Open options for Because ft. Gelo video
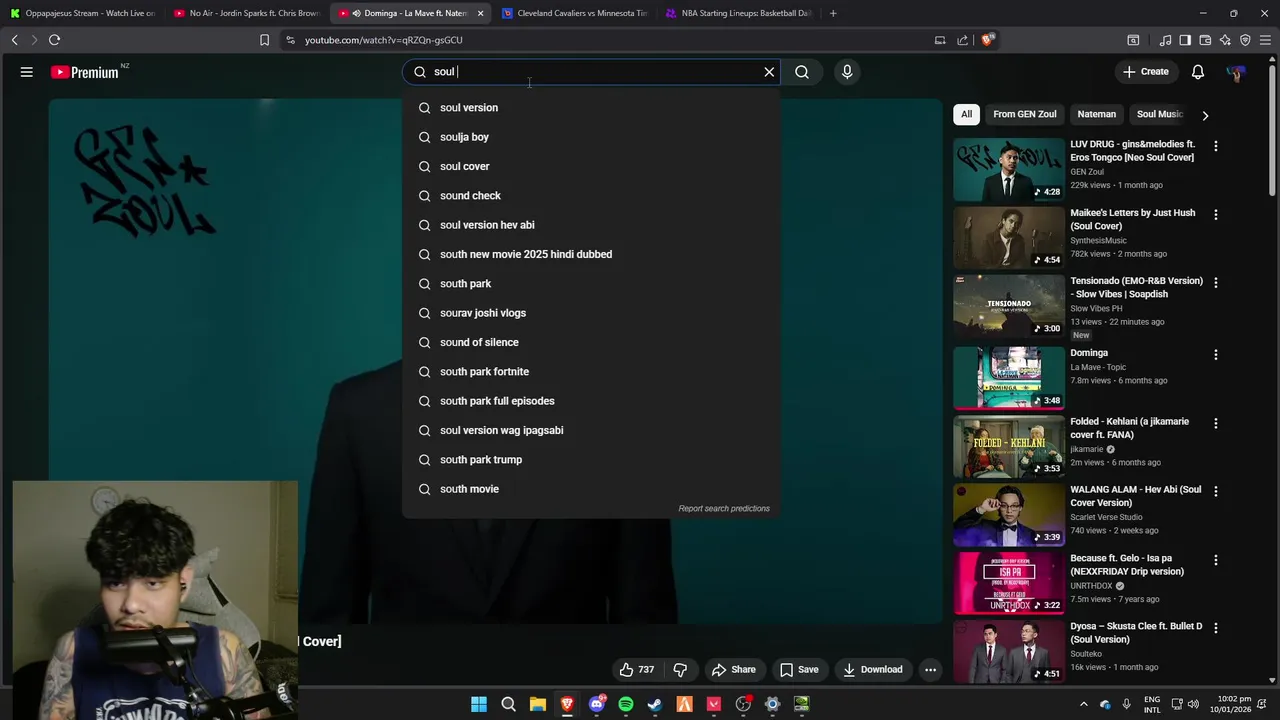The width and height of the screenshot is (1280, 720). click(1216, 560)
